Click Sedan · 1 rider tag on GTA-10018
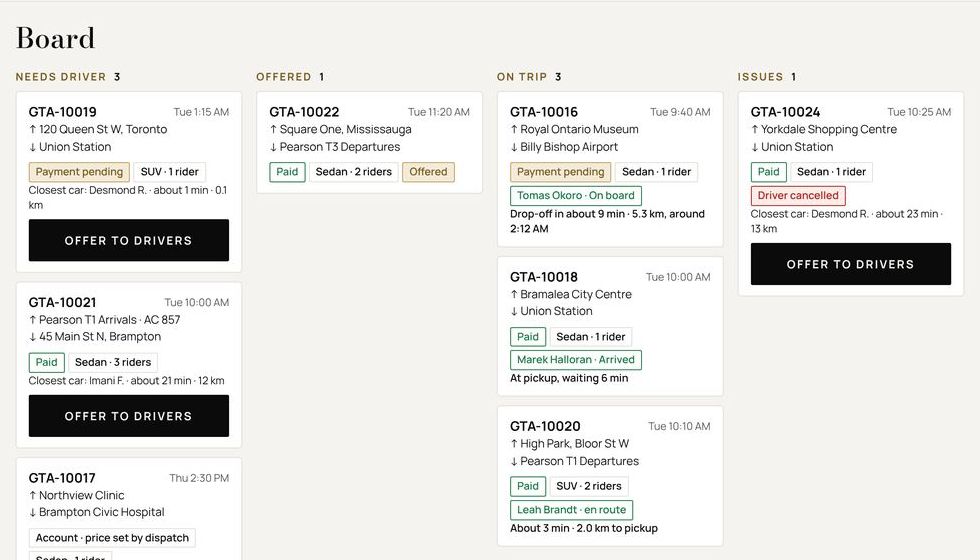 tap(591, 337)
